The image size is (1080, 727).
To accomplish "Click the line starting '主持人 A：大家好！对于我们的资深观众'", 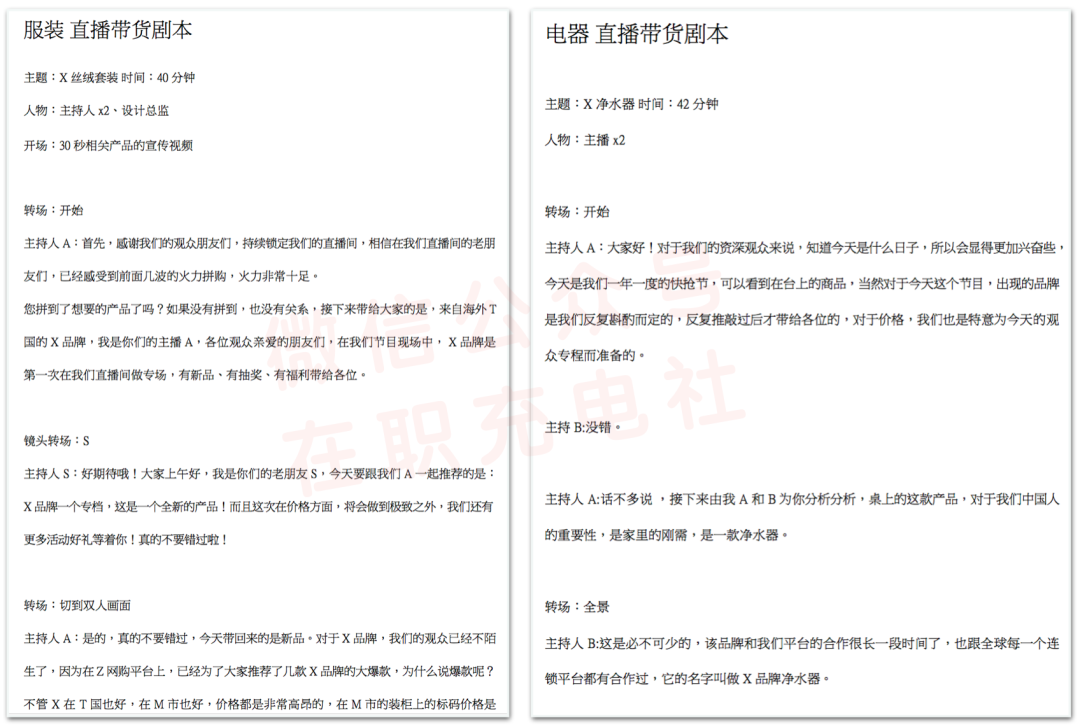I will point(805,247).
